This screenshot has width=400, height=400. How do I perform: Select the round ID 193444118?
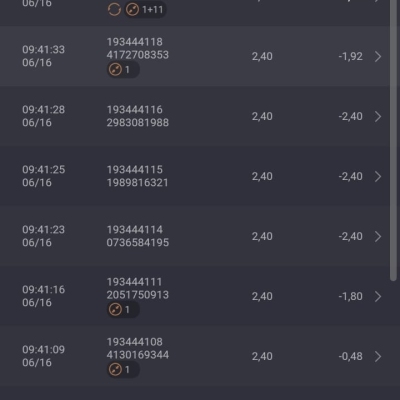click(135, 42)
